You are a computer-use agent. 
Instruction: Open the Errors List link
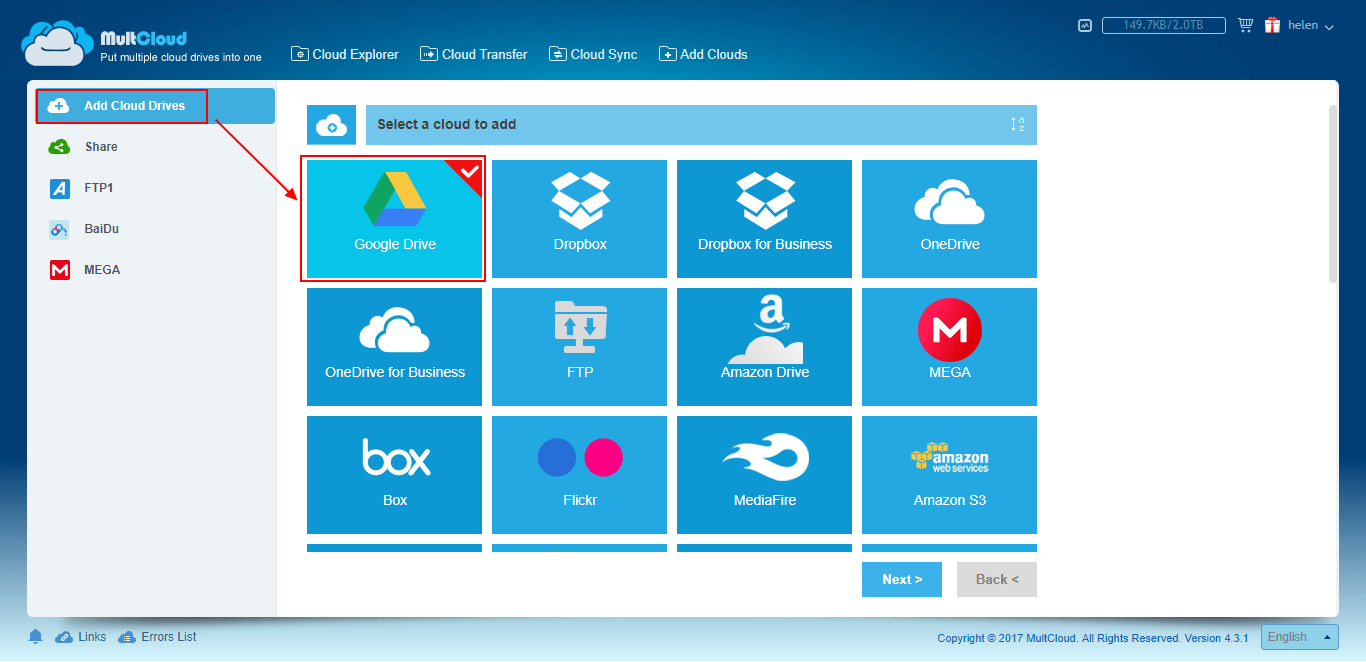(x=157, y=637)
